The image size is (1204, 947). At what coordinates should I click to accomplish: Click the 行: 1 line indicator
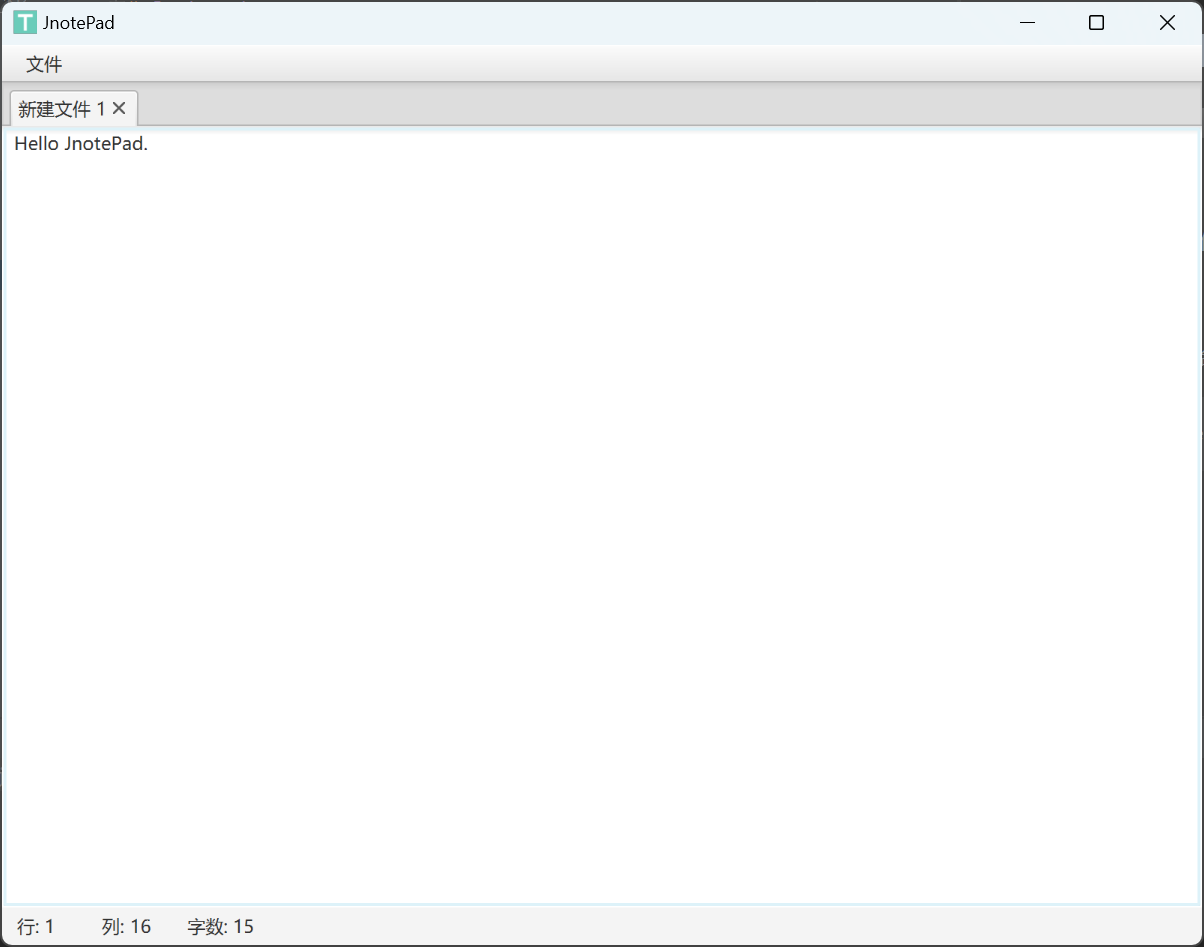[35, 926]
